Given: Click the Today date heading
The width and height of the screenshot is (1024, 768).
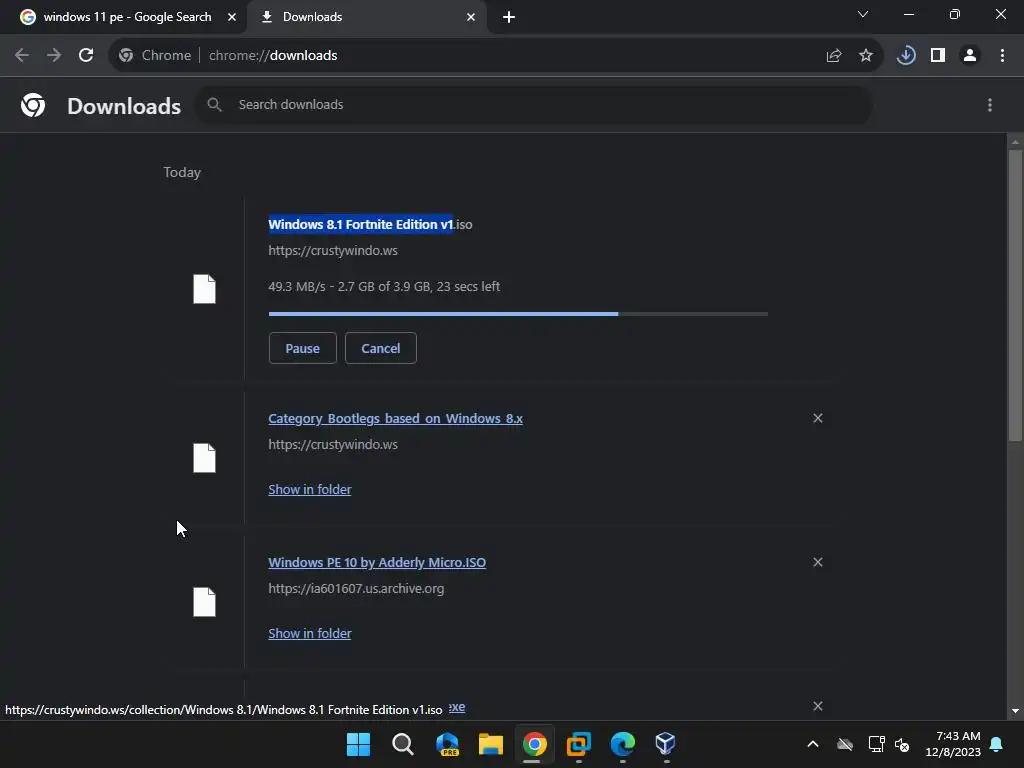Looking at the screenshot, I should point(182,172).
